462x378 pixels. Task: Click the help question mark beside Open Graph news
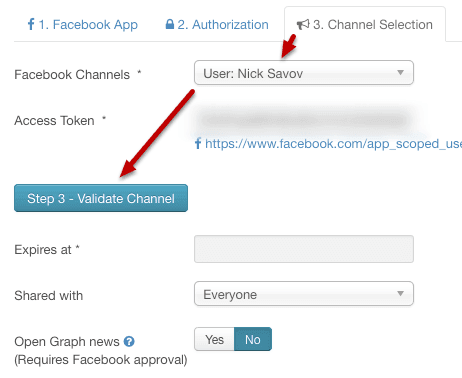point(129,341)
